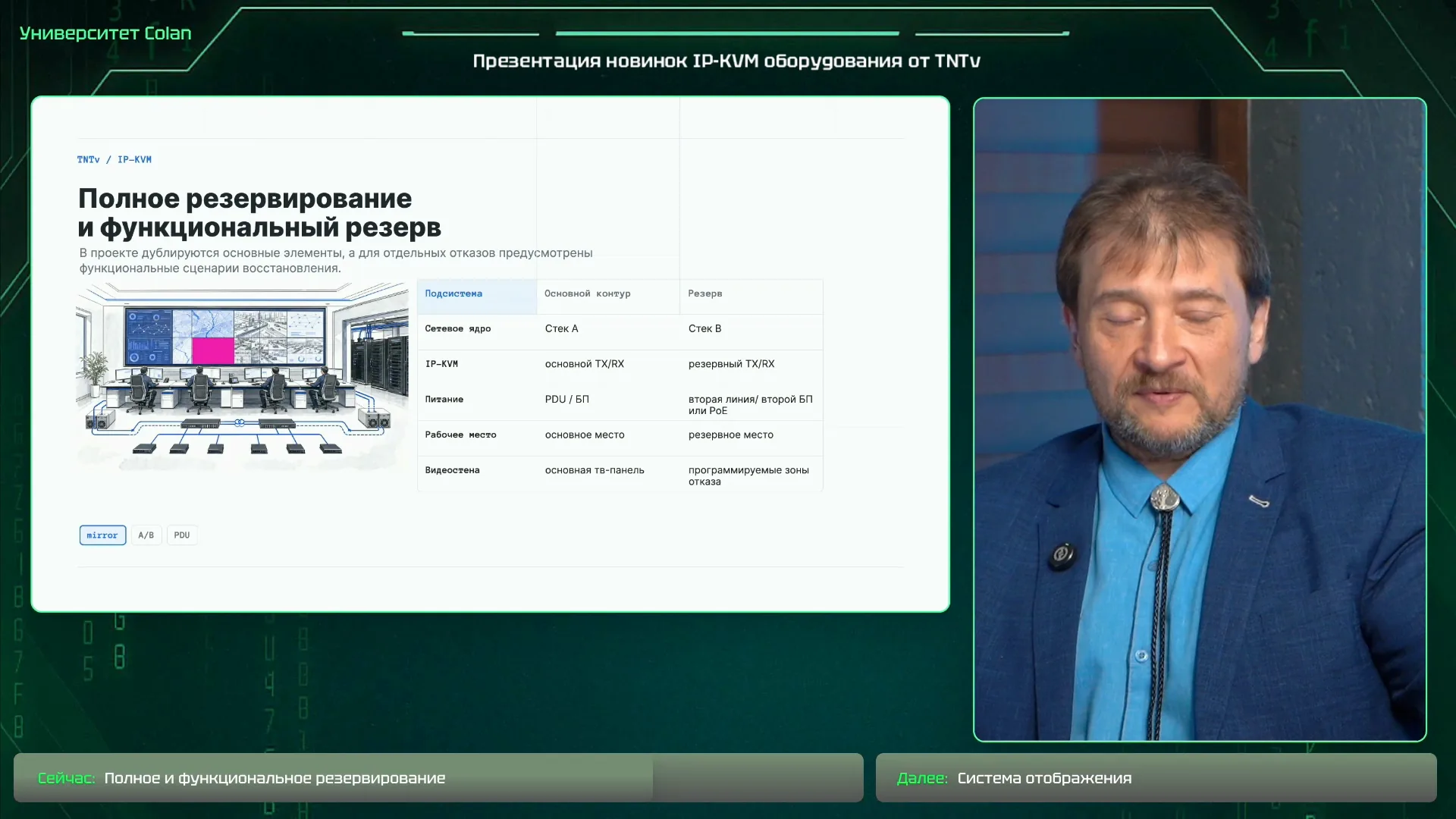
Task: Select the Рабочее место row label
Action: tap(460, 435)
